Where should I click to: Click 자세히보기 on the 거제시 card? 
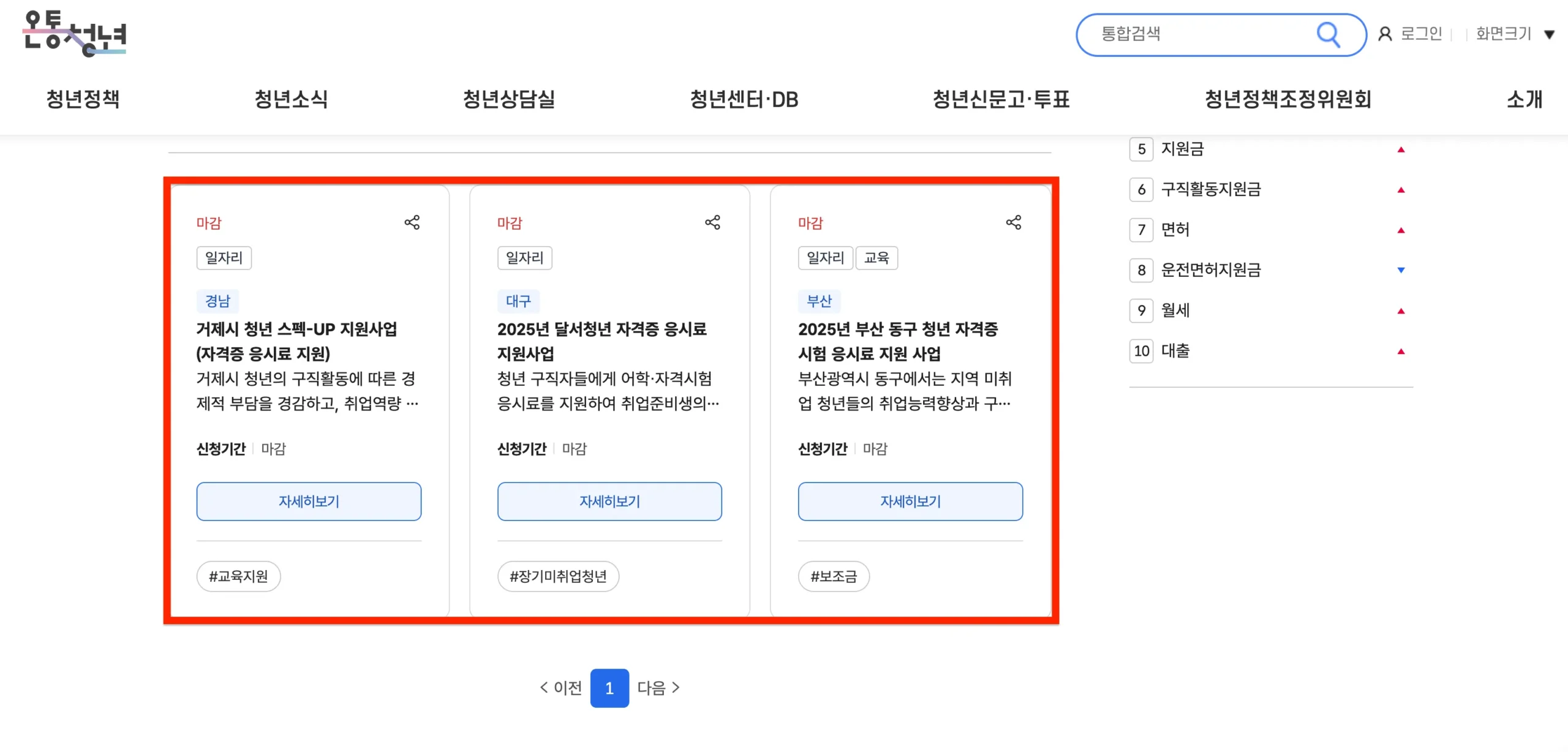[x=309, y=502]
